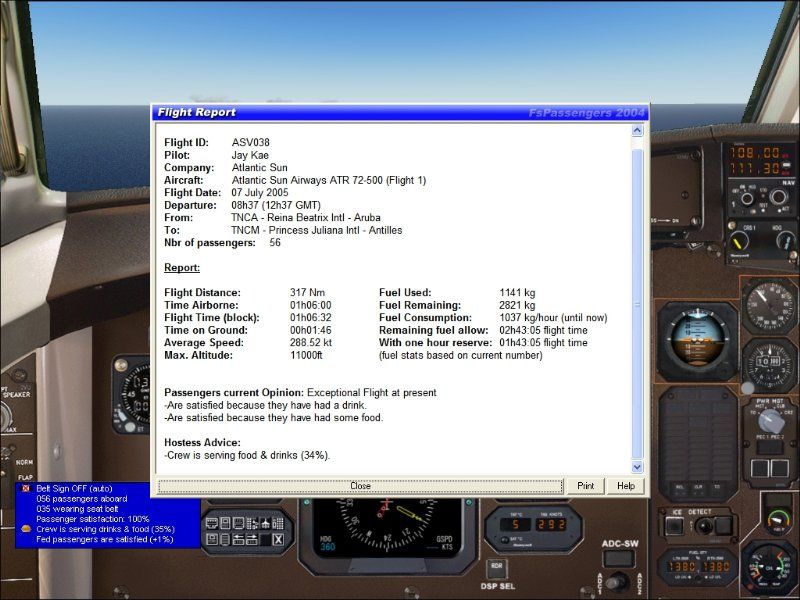Close the Flight Report dialog
This screenshot has height=600, width=800.
pyautogui.click(x=360, y=486)
